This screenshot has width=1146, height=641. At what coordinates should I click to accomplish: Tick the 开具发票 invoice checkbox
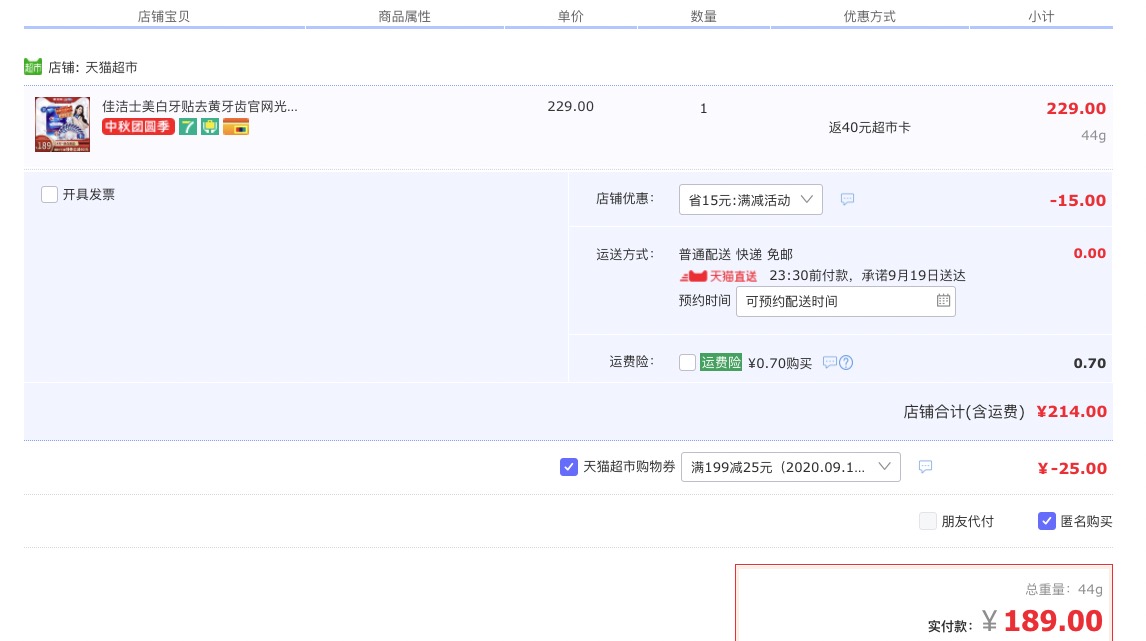(49, 194)
